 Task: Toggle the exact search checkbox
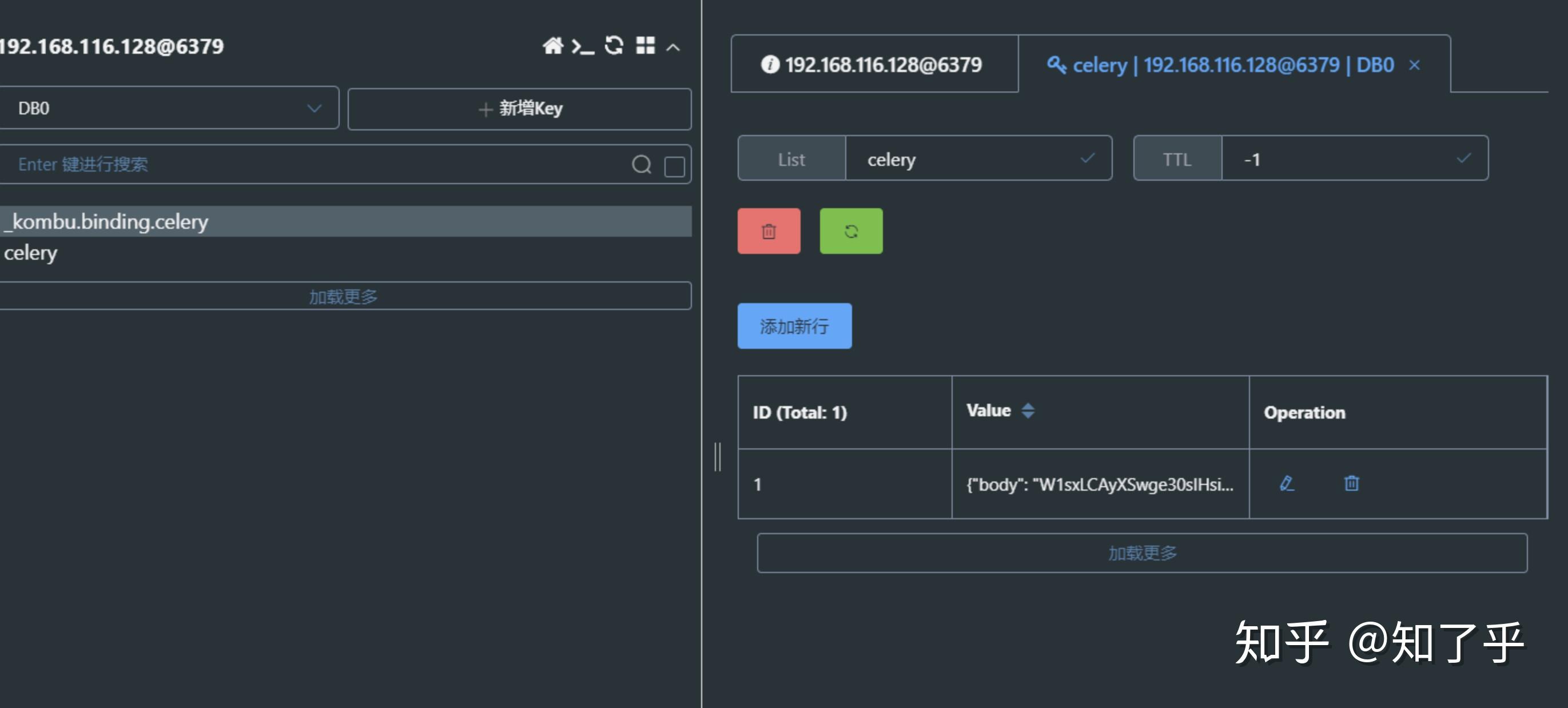[674, 166]
